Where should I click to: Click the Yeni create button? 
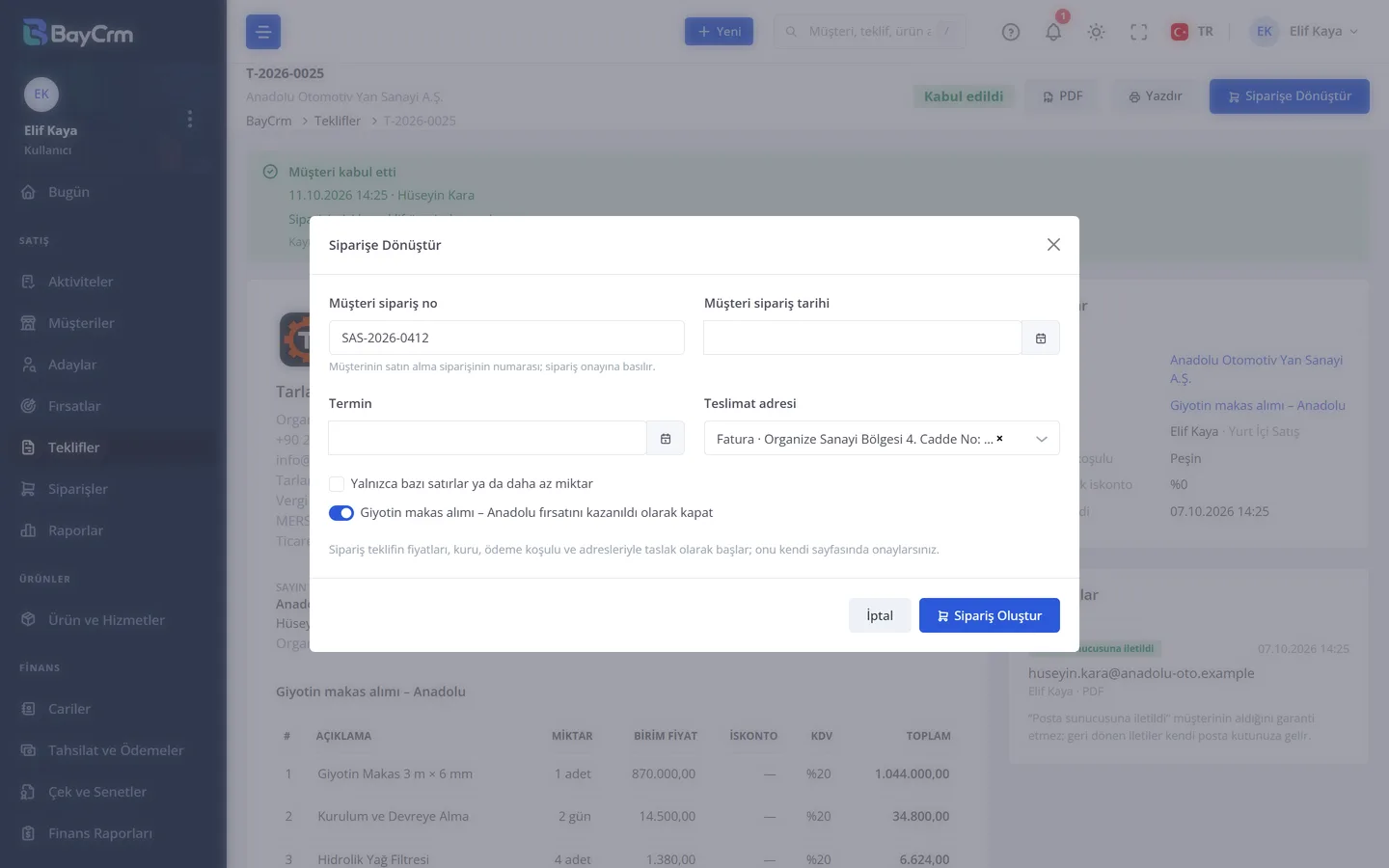point(719,32)
